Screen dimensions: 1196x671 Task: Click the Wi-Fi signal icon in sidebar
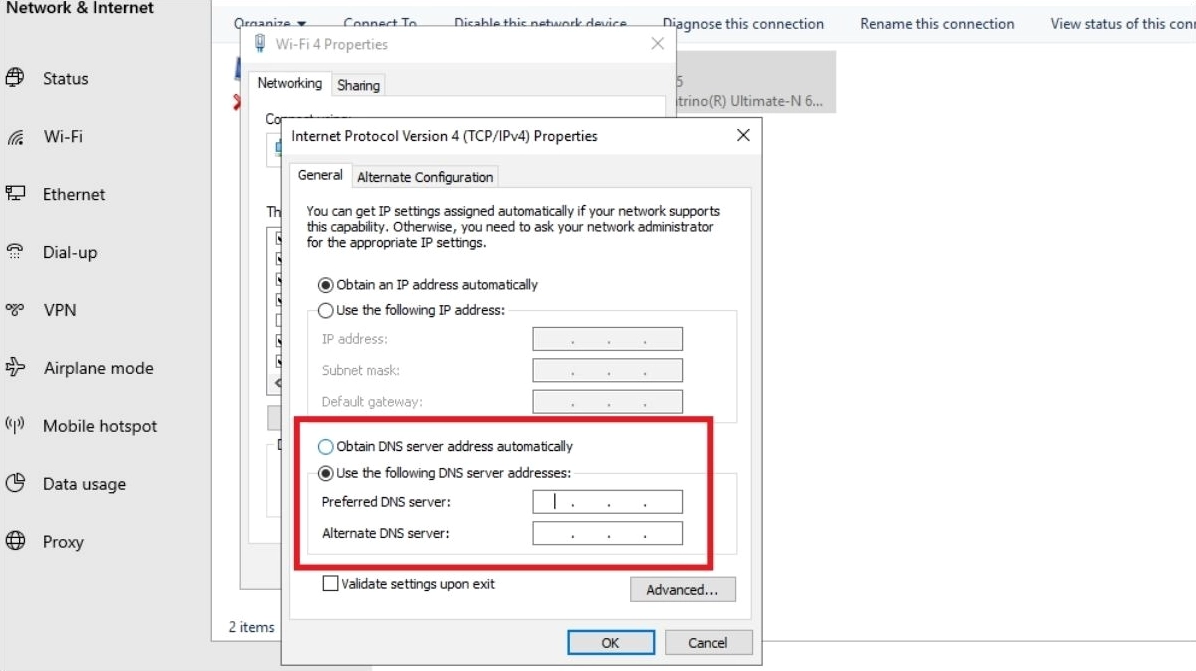[15, 137]
